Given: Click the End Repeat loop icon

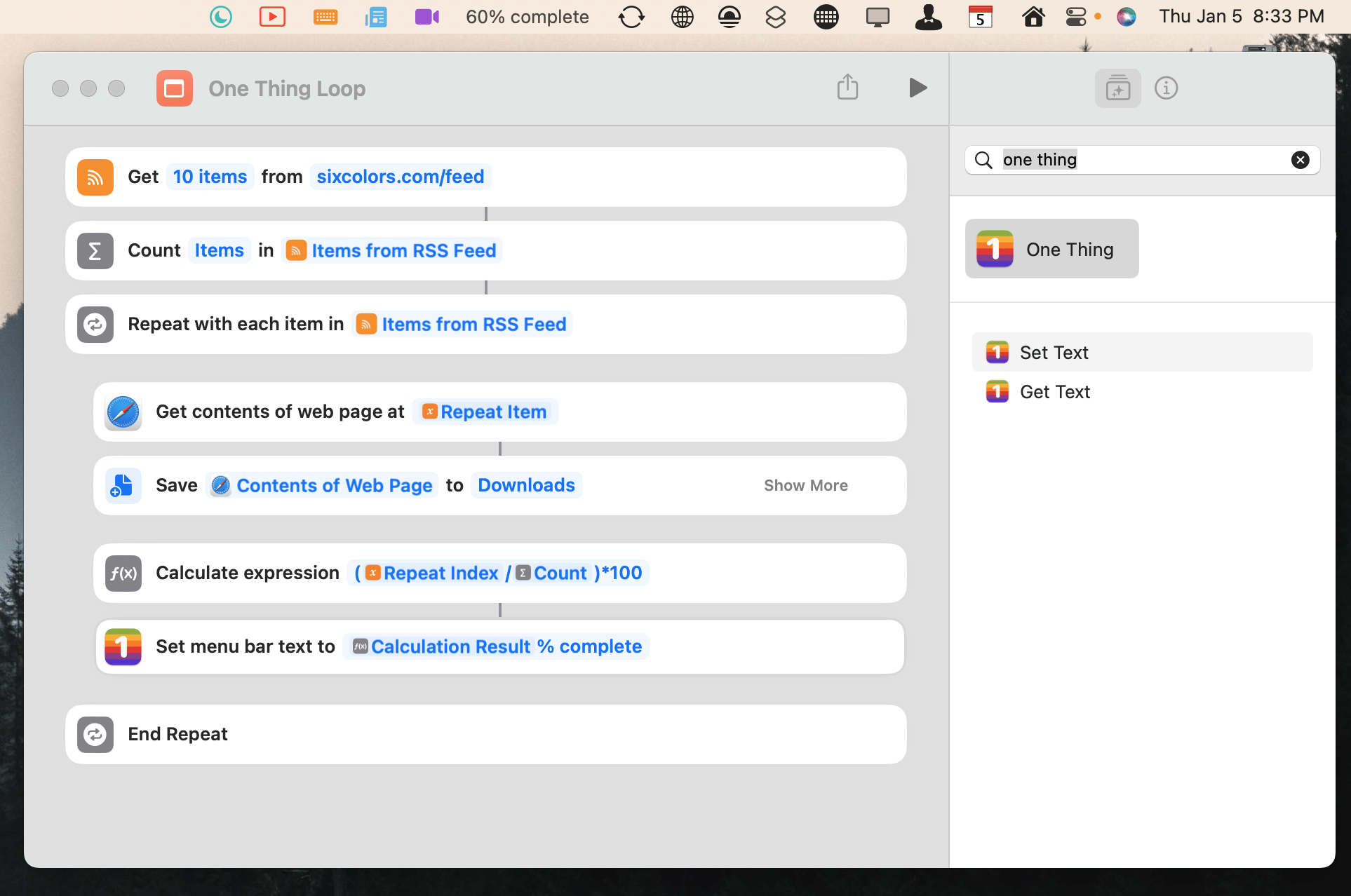Looking at the screenshot, I should pyautogui.click(x=95, y=734).
